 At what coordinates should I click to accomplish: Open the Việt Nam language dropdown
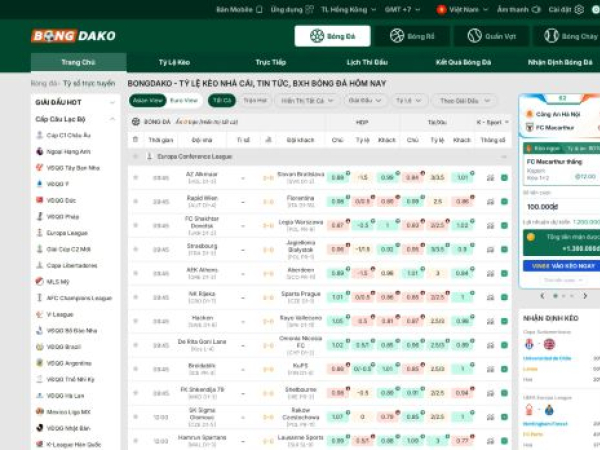coord(461,8)
